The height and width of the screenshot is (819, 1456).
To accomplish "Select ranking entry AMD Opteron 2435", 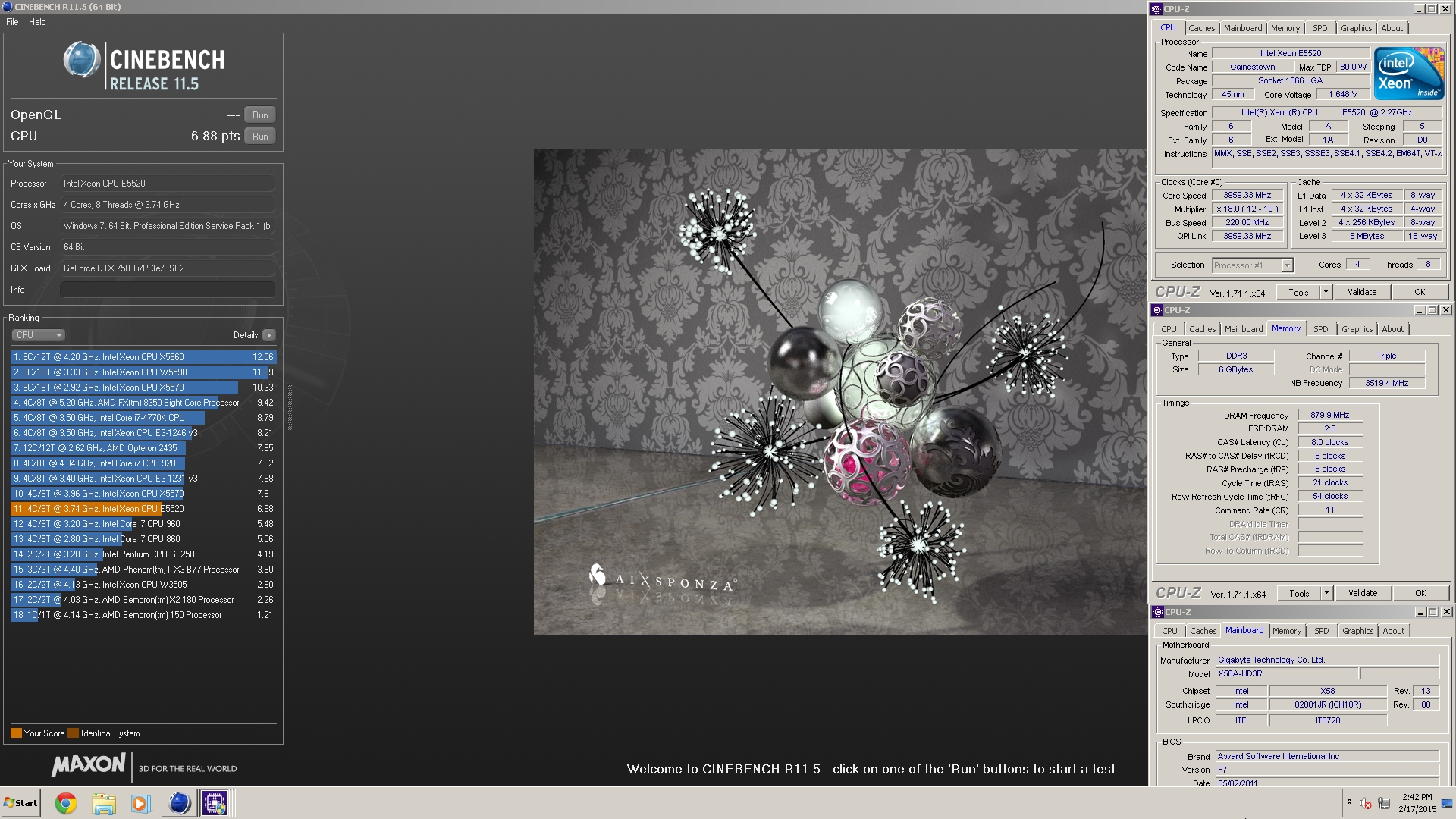I will (143, 448).
